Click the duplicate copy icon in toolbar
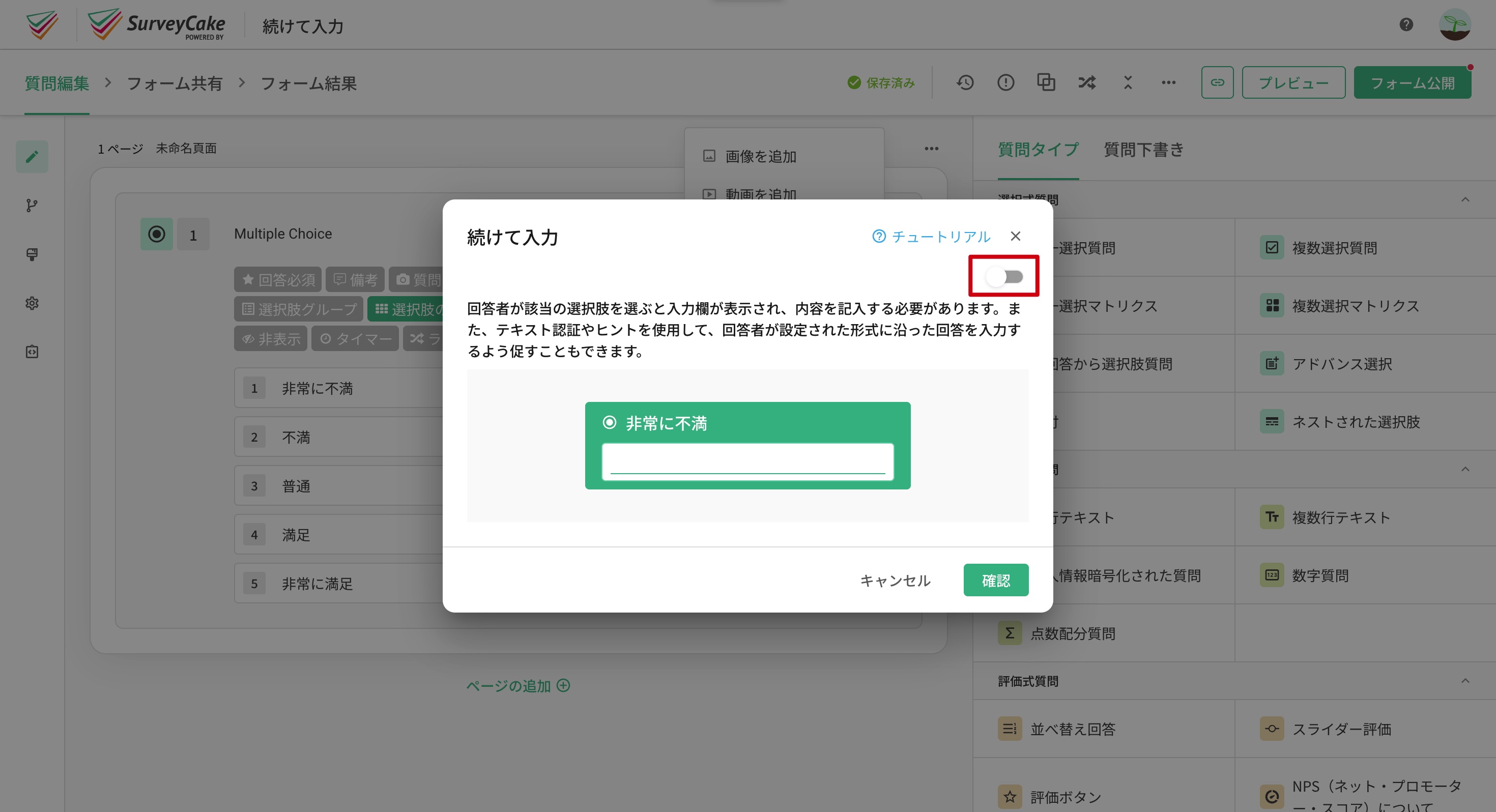Viewport: 1496px width, 812px height. coord(1046,82)
